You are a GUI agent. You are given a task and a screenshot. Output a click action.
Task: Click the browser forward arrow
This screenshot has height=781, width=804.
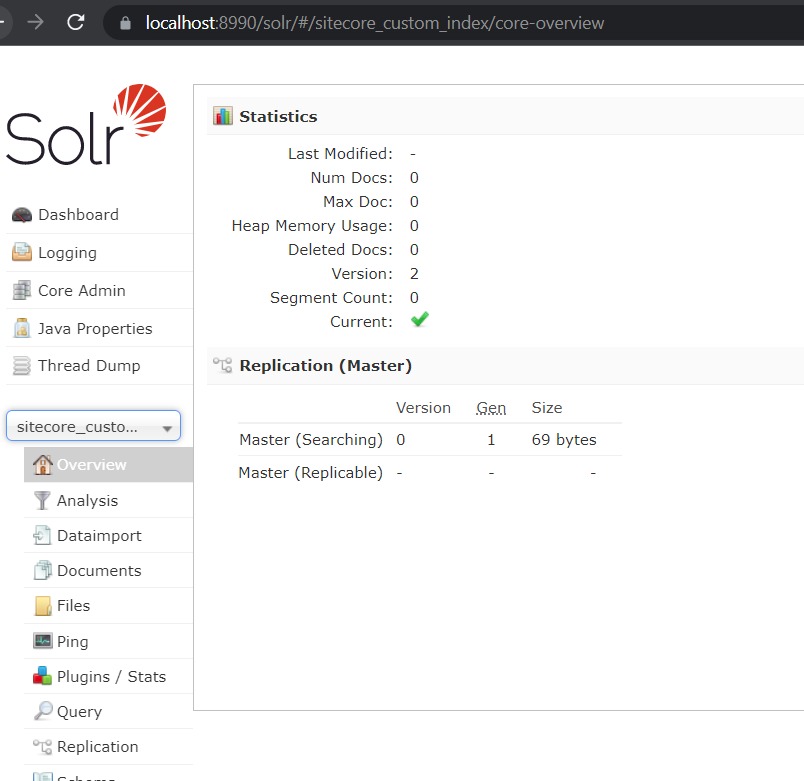point(35,22)
